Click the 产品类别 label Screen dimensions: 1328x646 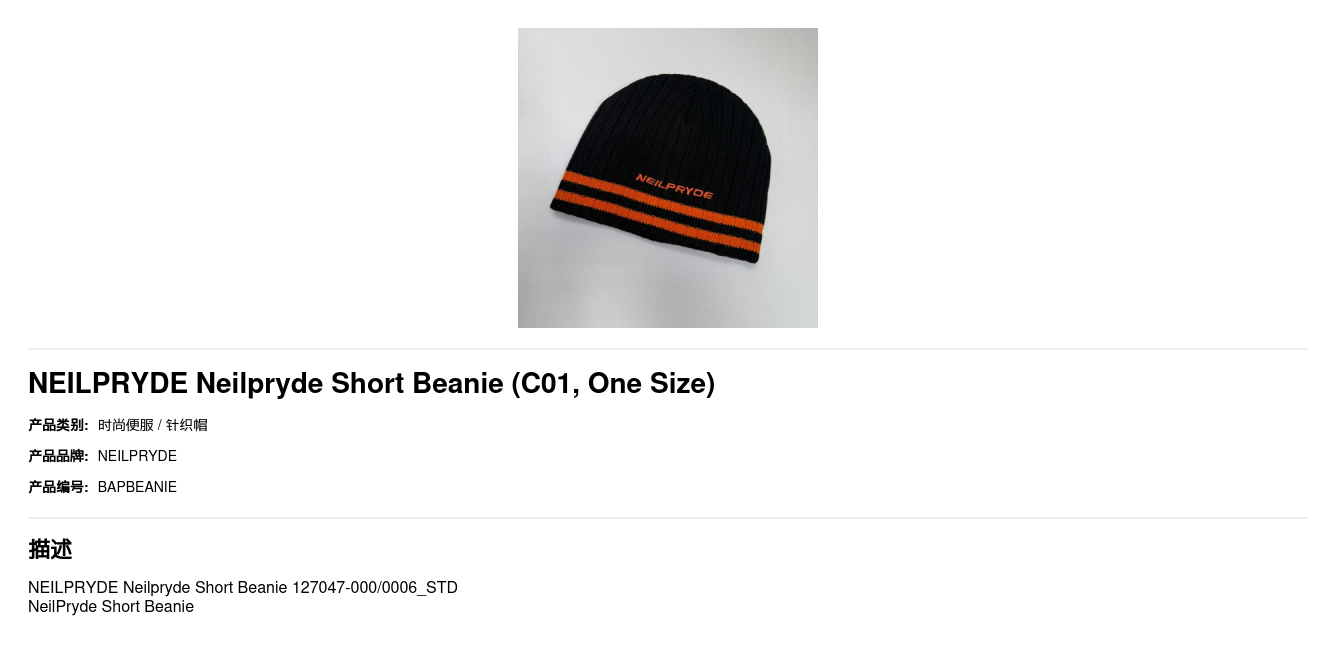click(x=58, y=425)
